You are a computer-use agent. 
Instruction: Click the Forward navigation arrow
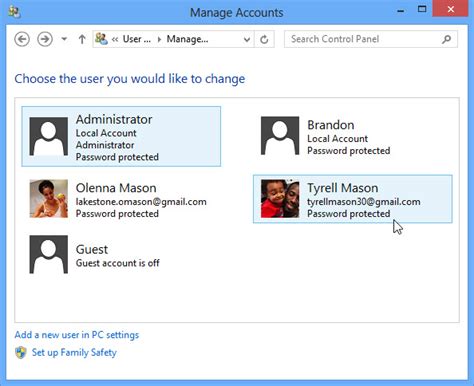45,39
